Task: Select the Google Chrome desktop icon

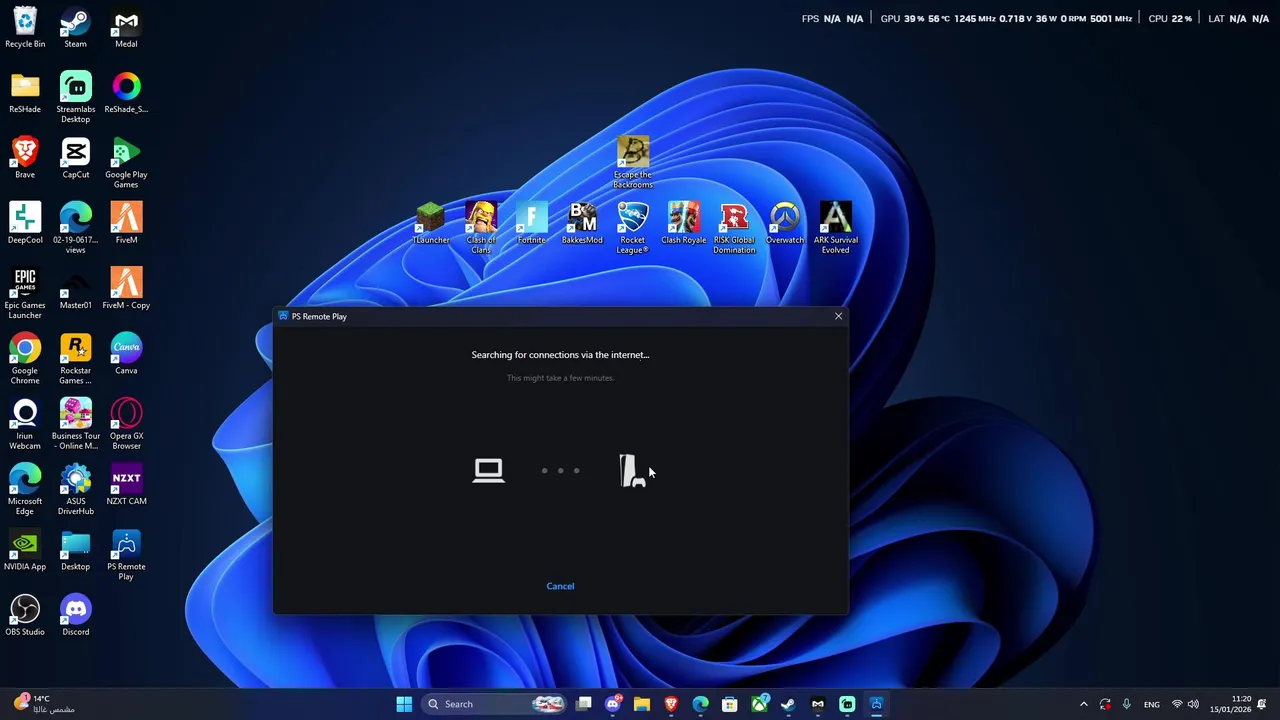Action: pos(25,360)
